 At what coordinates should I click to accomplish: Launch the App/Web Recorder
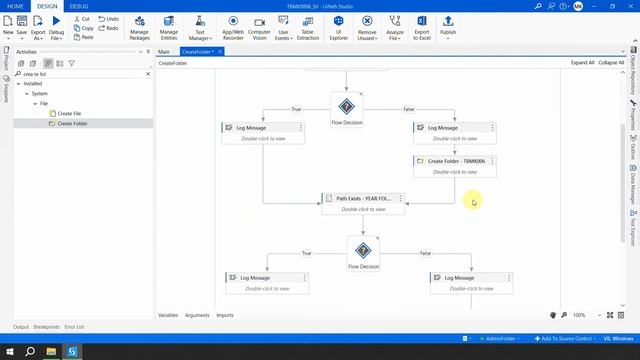(233, 28)
